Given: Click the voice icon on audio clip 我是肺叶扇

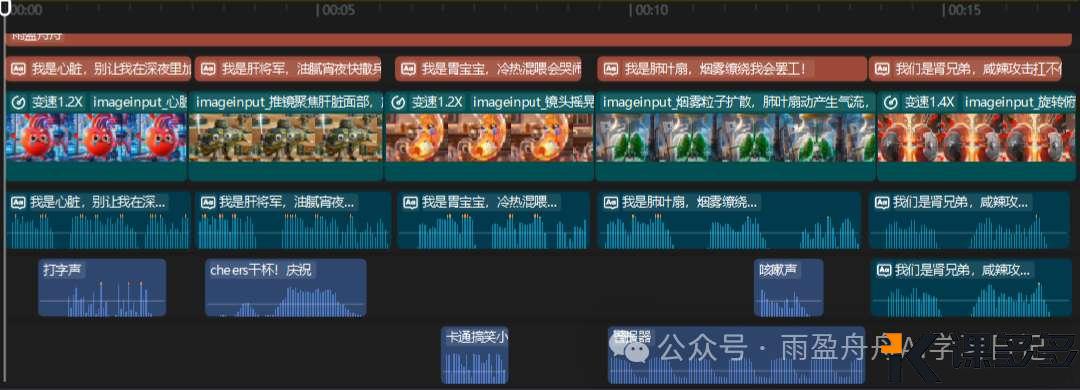Looking at the screenshot, I should [x=610, y=203].
